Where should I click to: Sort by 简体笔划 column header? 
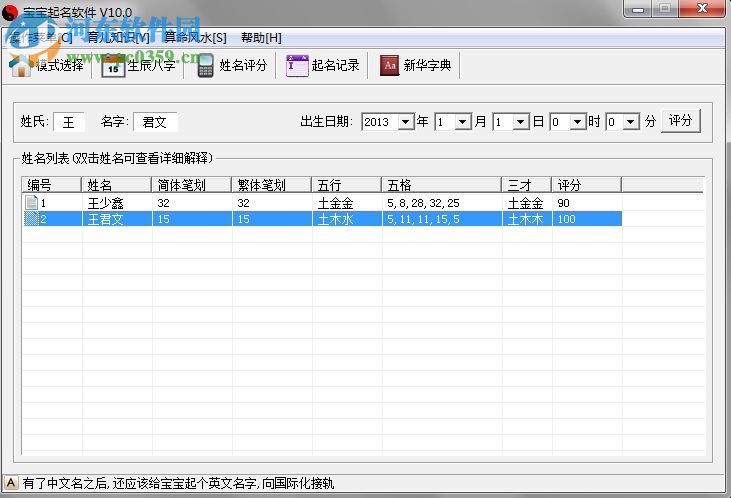coord(192,185)
